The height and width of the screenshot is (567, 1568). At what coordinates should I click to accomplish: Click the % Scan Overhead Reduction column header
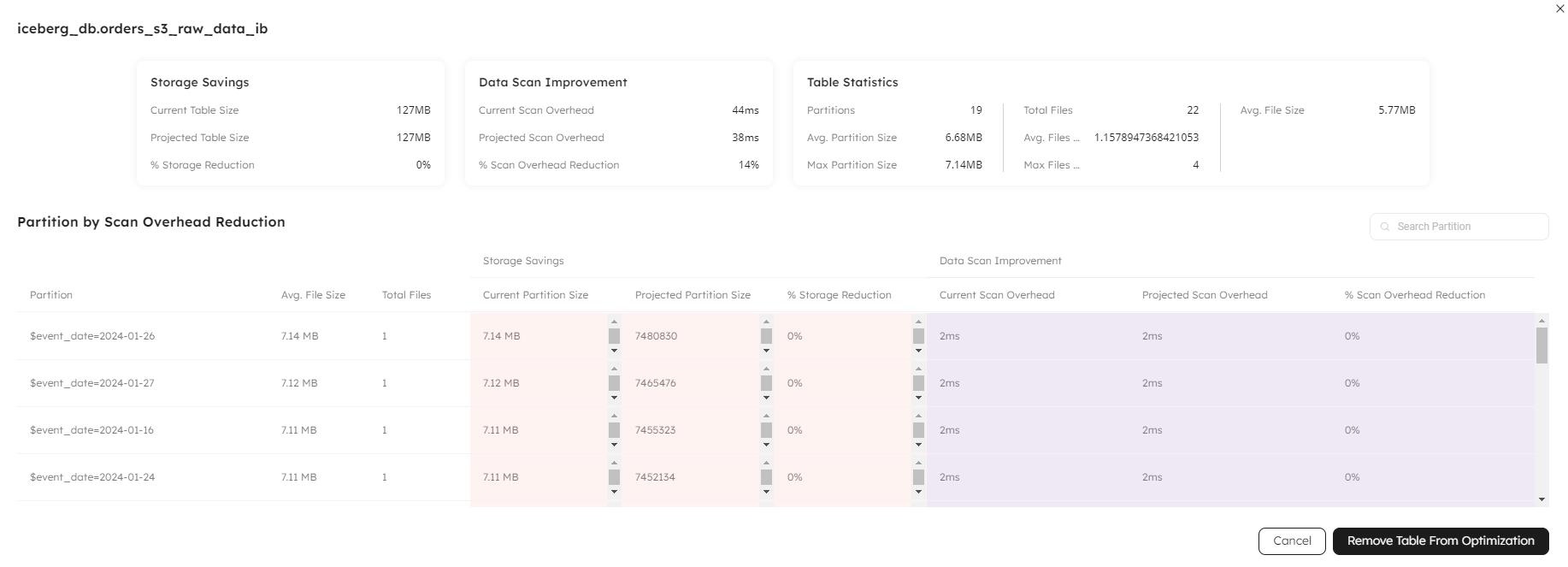click(x=1414, y=295)
